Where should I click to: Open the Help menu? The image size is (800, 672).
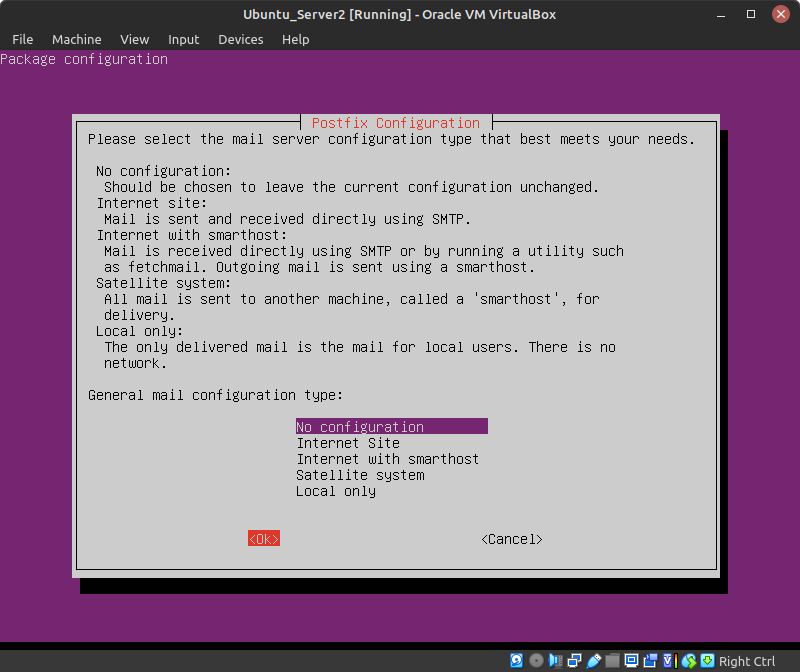(x=296, y=39)
